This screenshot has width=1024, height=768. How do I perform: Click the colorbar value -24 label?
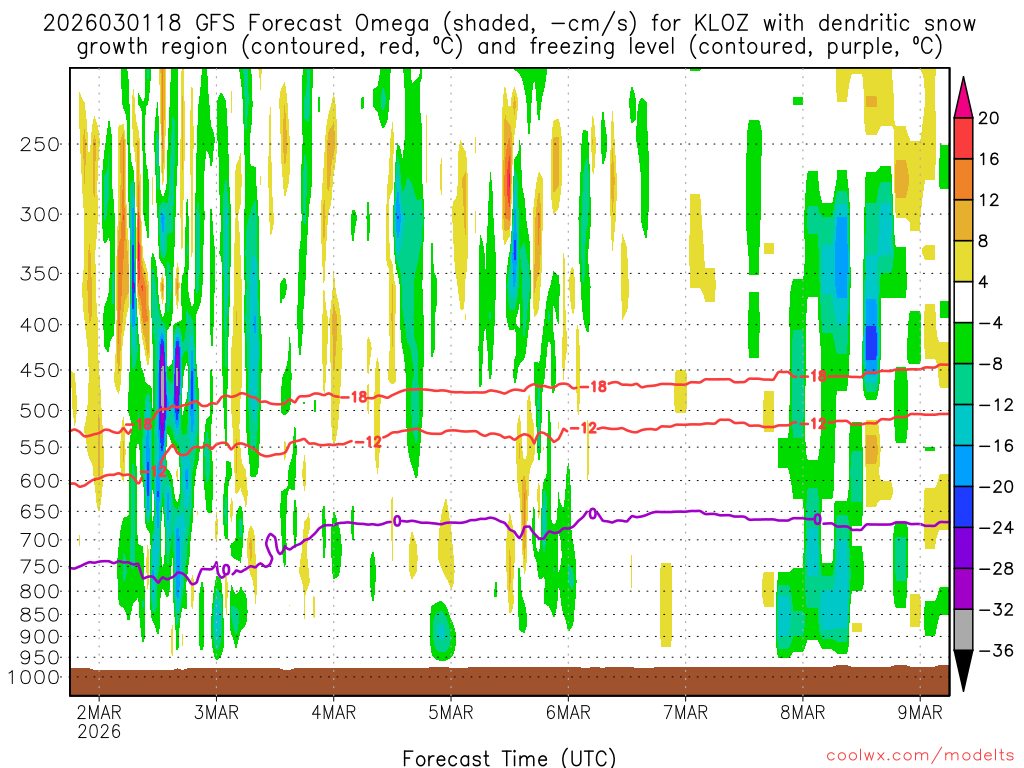pos(995,528)
